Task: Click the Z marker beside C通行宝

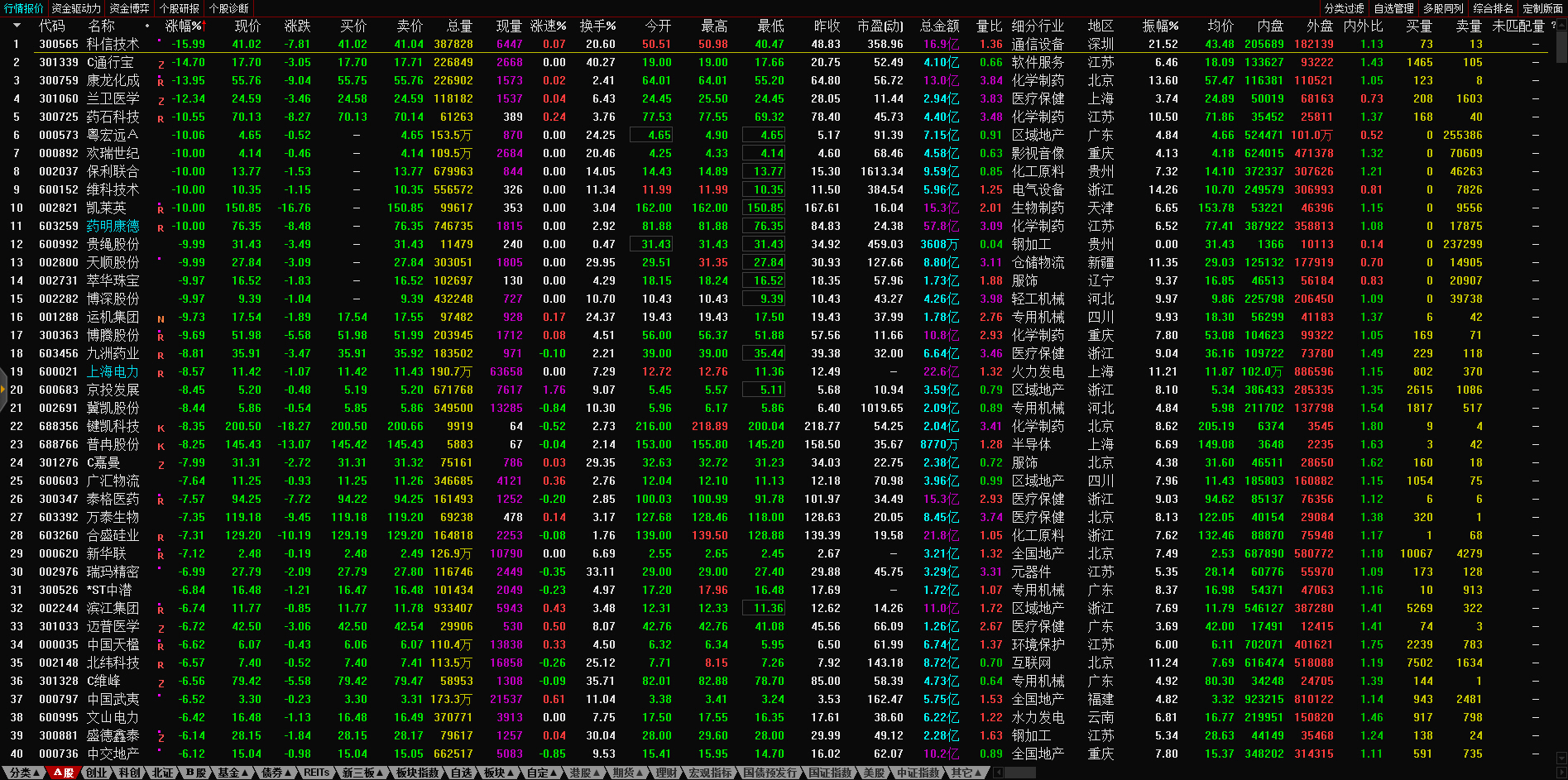Action: 161,64
